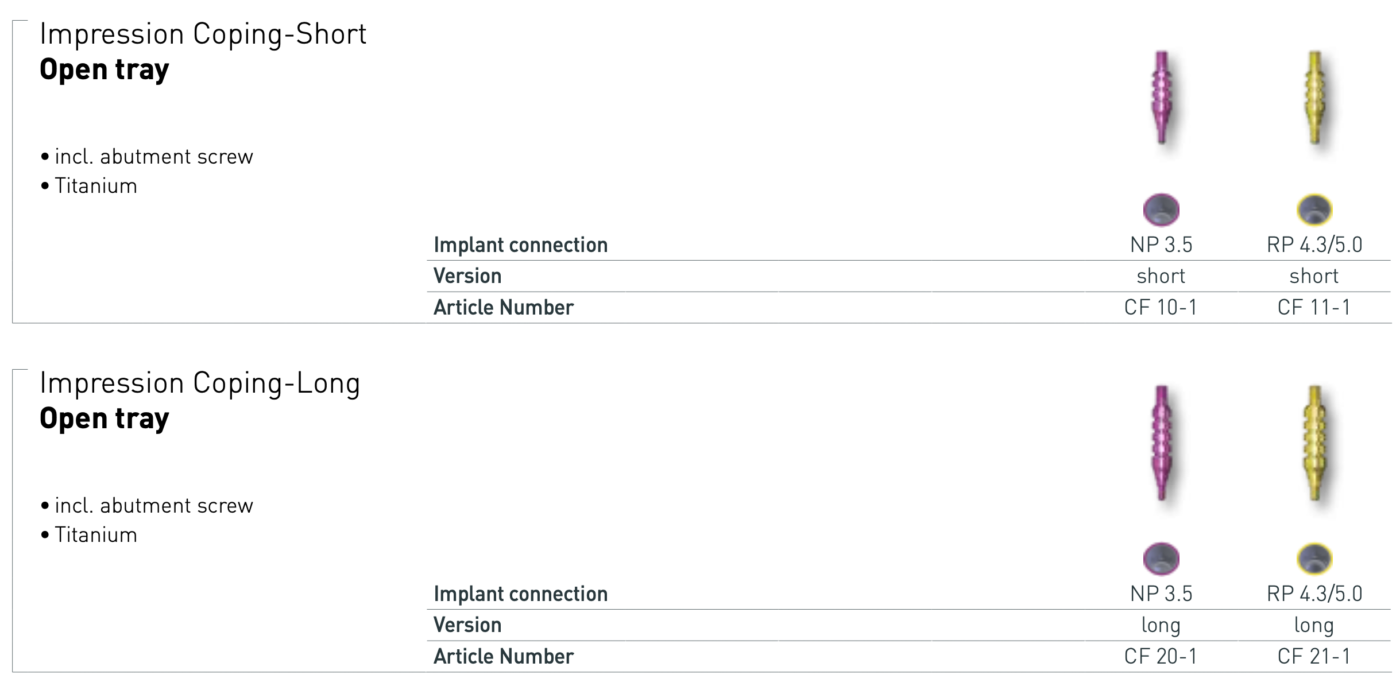
Task: Click NP 3.5 in the Short coping table
Action: (x=1160, y=245)
